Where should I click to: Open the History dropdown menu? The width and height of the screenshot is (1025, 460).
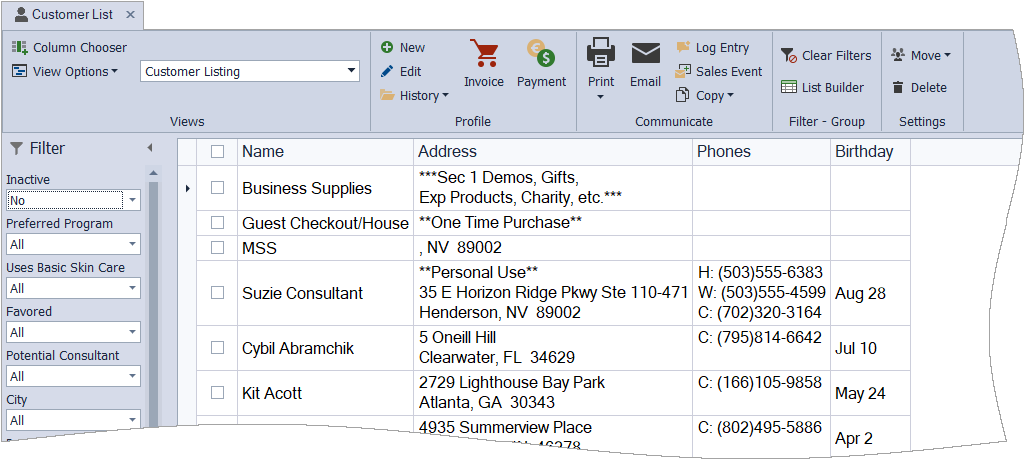(414, 95)
